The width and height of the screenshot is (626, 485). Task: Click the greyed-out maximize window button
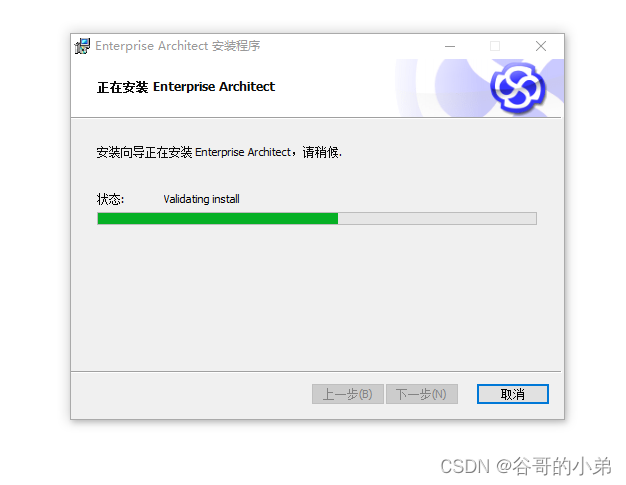point(495,46)
